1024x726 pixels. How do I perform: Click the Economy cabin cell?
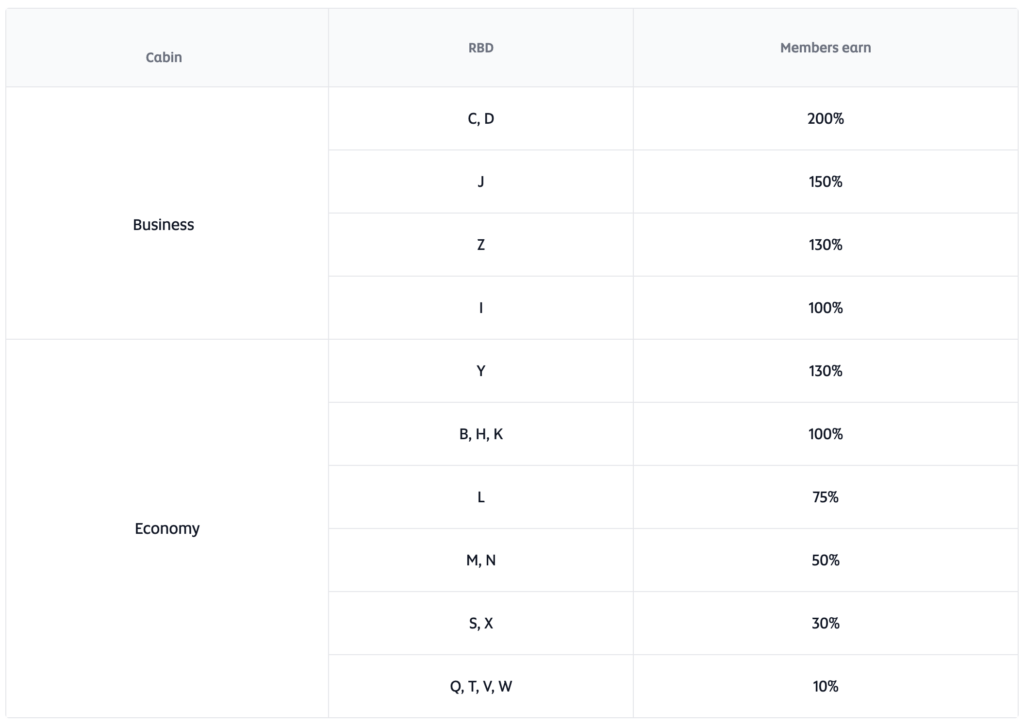(x=167, y=529)
